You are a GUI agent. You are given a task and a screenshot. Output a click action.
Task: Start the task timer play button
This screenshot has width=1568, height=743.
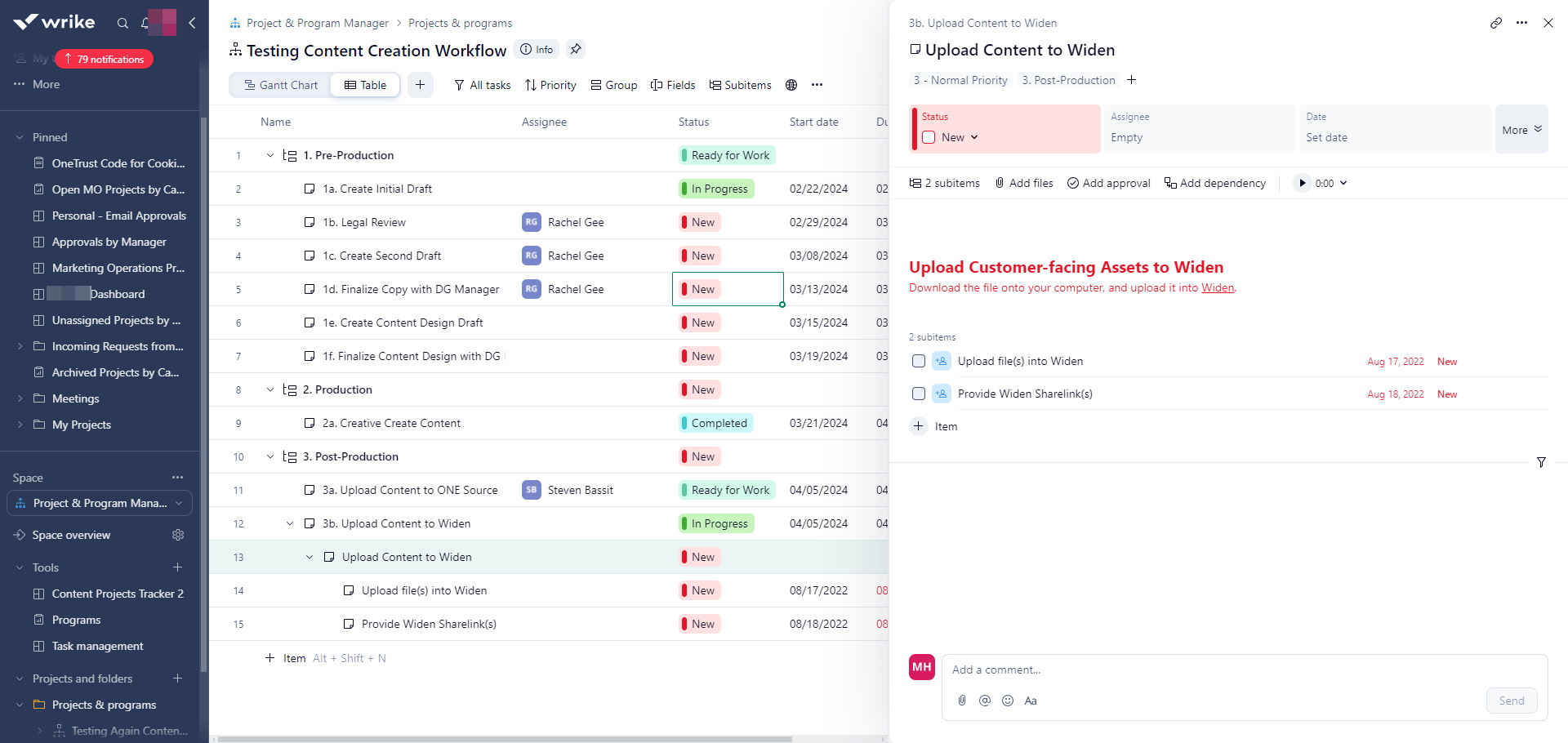pos(1303,183)
